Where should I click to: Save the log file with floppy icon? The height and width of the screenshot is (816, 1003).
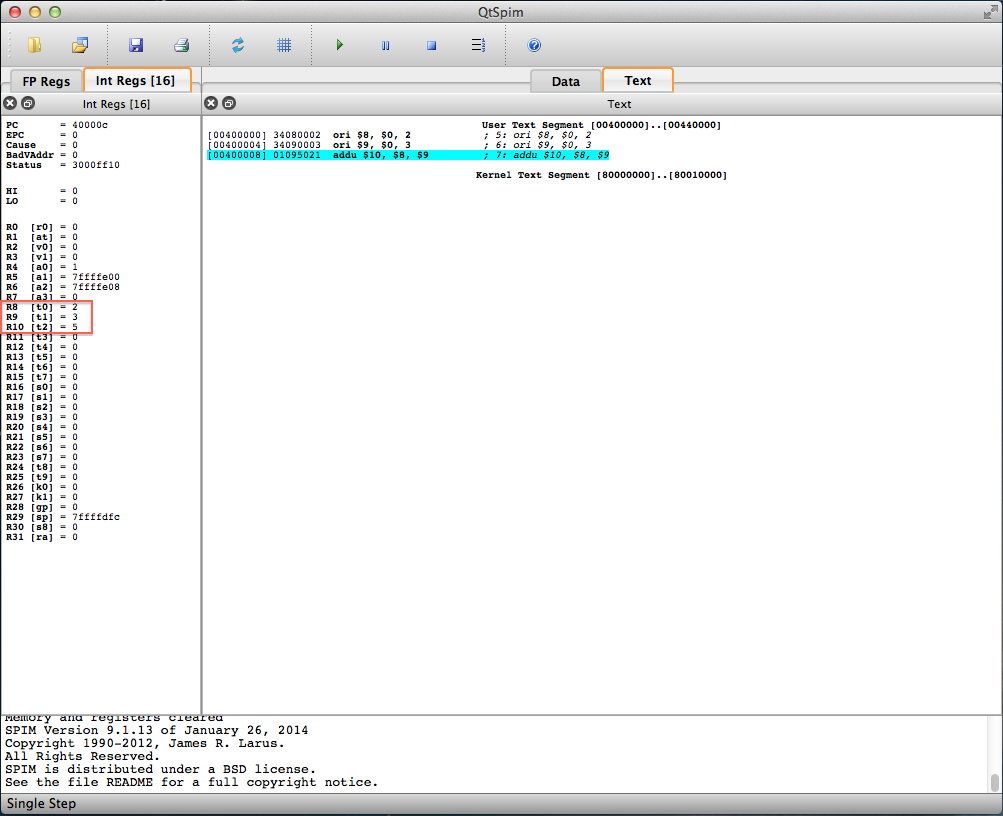pos(136,45)
